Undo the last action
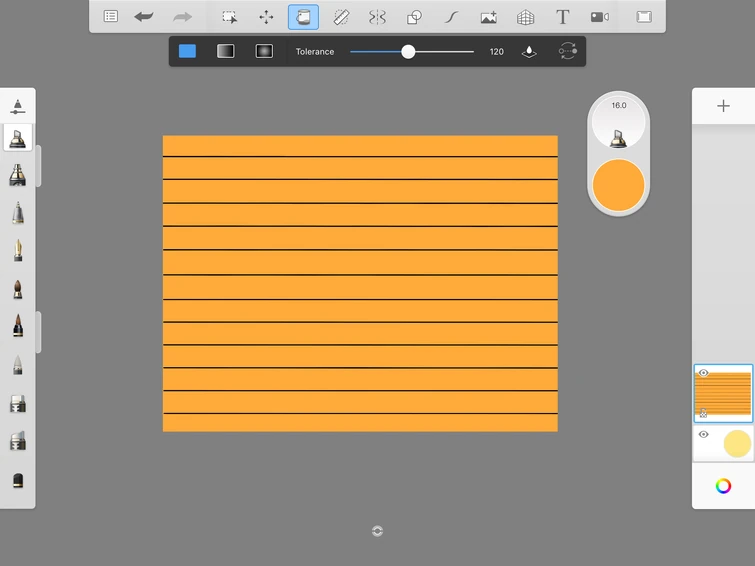This screenshot has width=755, height=566. (x=144, y=17)
